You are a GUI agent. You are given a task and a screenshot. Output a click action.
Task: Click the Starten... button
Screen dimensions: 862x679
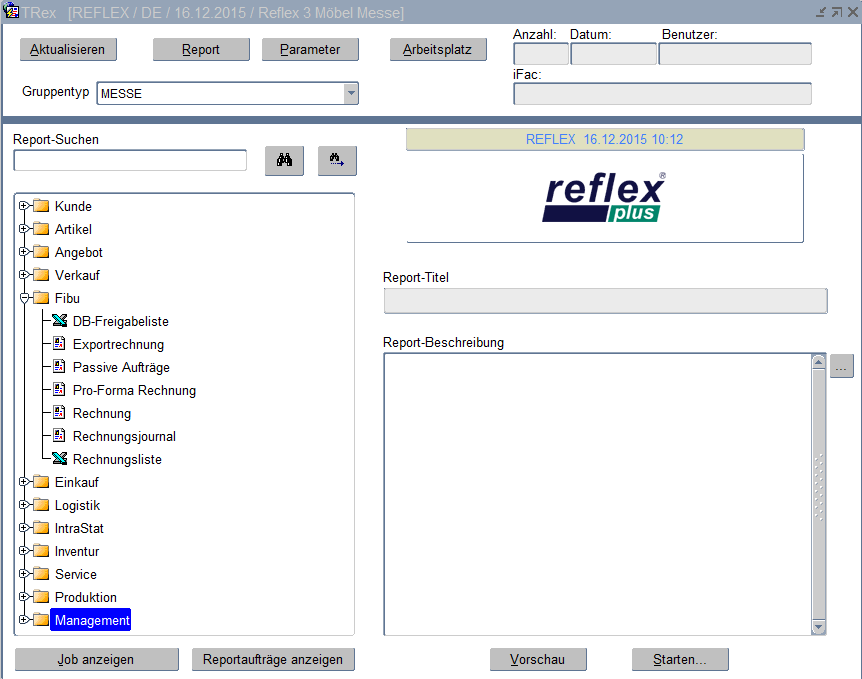click(680, 659)
